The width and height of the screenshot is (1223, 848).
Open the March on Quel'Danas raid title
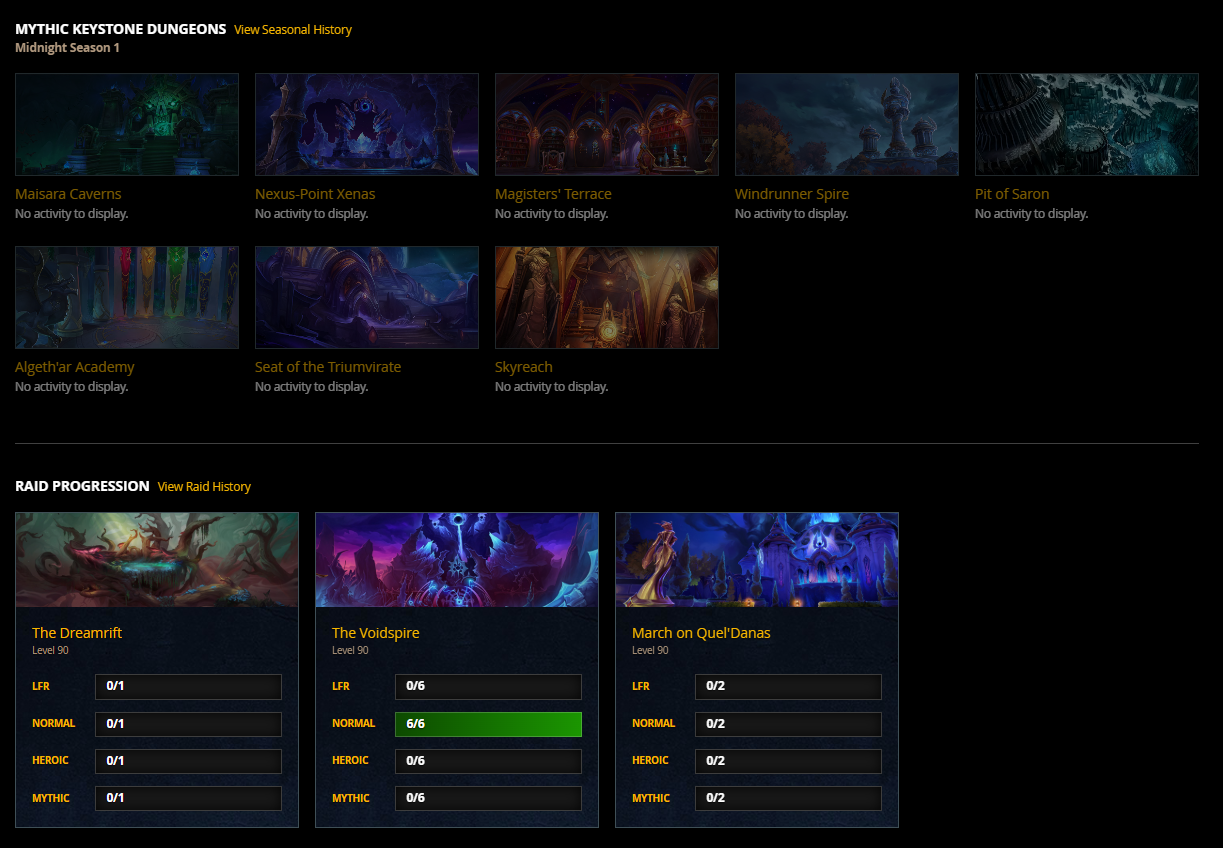pyautogui.click(x=701, y=633)
